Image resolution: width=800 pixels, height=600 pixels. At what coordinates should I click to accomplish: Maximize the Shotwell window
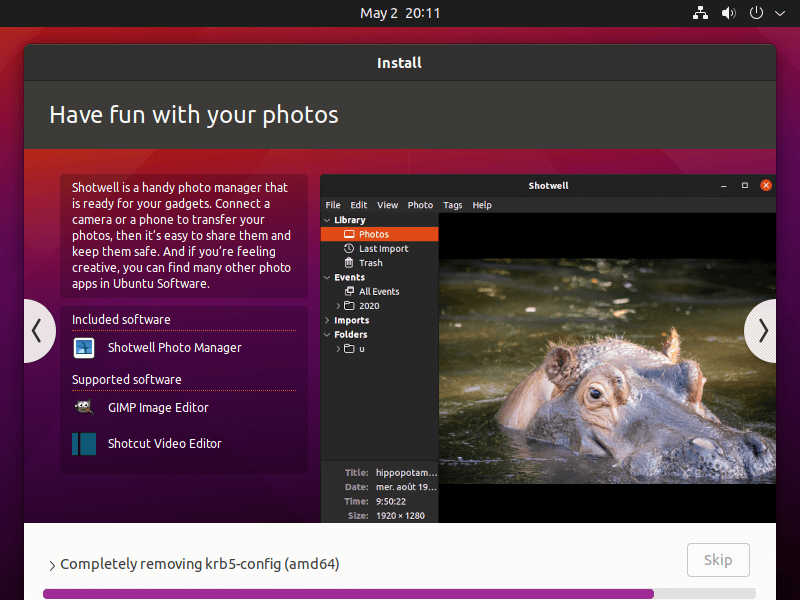pos(745,186)
